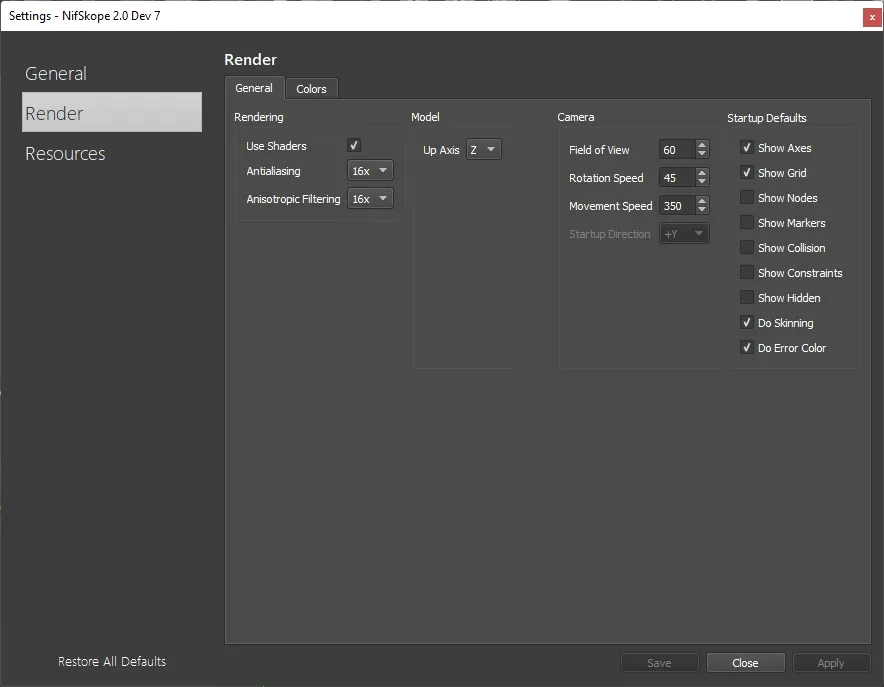Click the Restore All Defaults button
Viewport: 884px width, 687px height.
(x=112, y=662)
